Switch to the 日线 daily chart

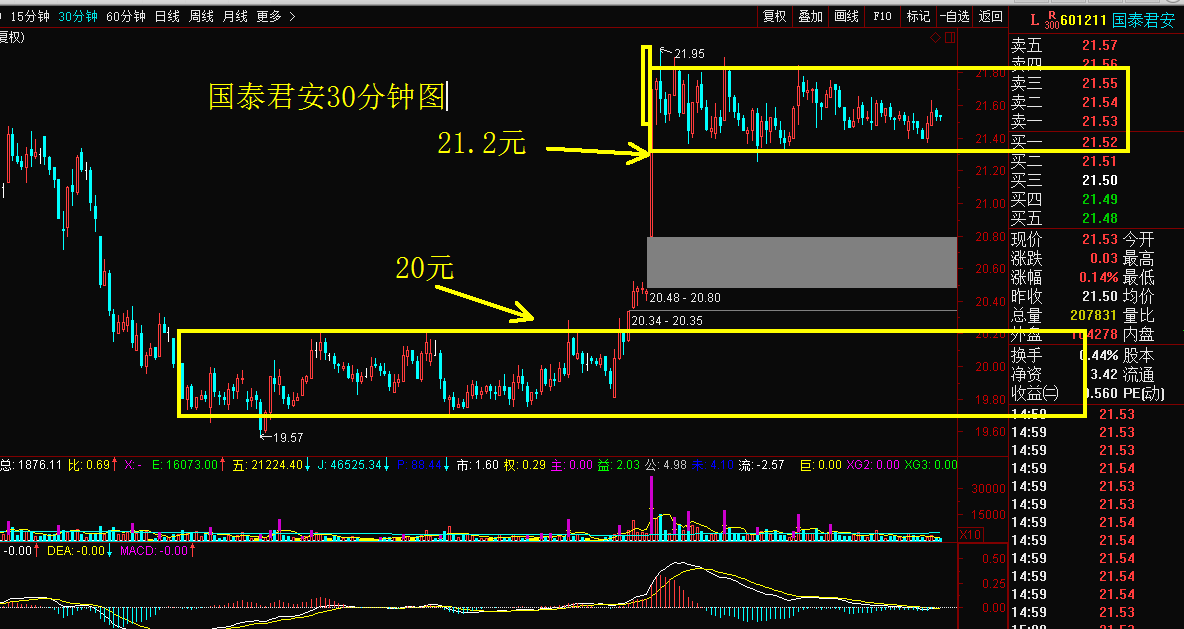167,16
